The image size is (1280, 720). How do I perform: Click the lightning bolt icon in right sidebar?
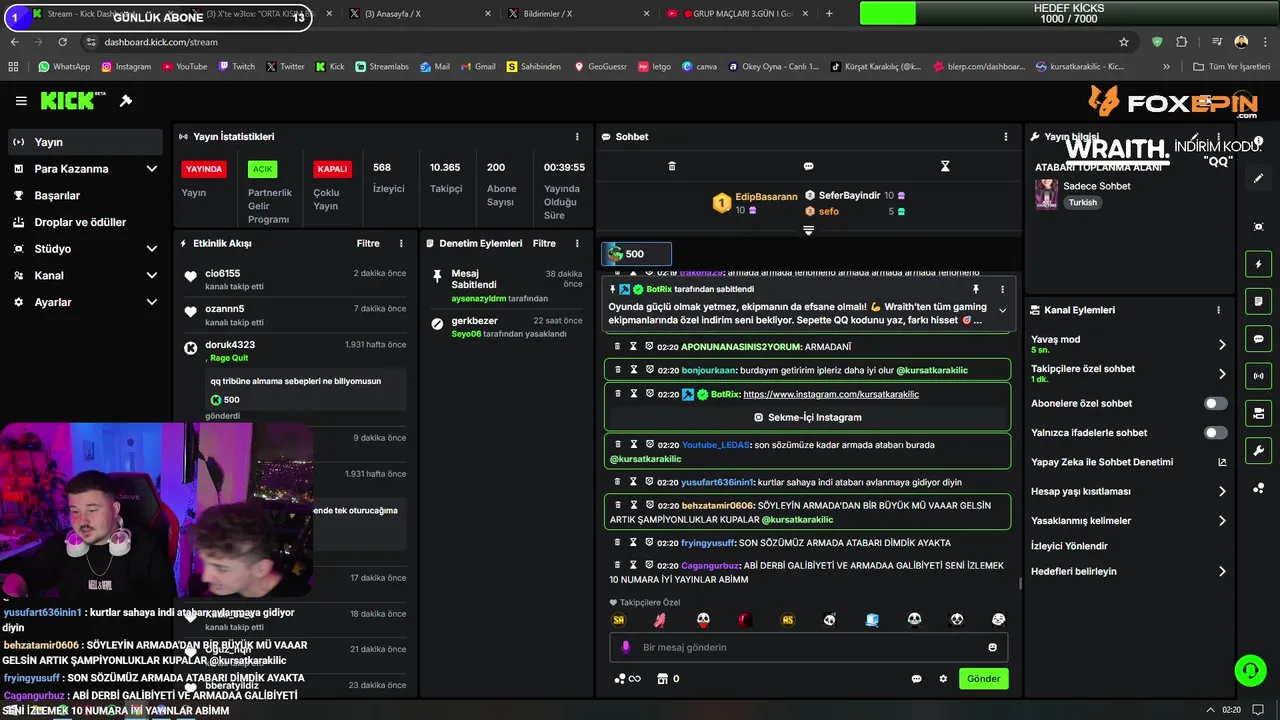coord(1259,264)
